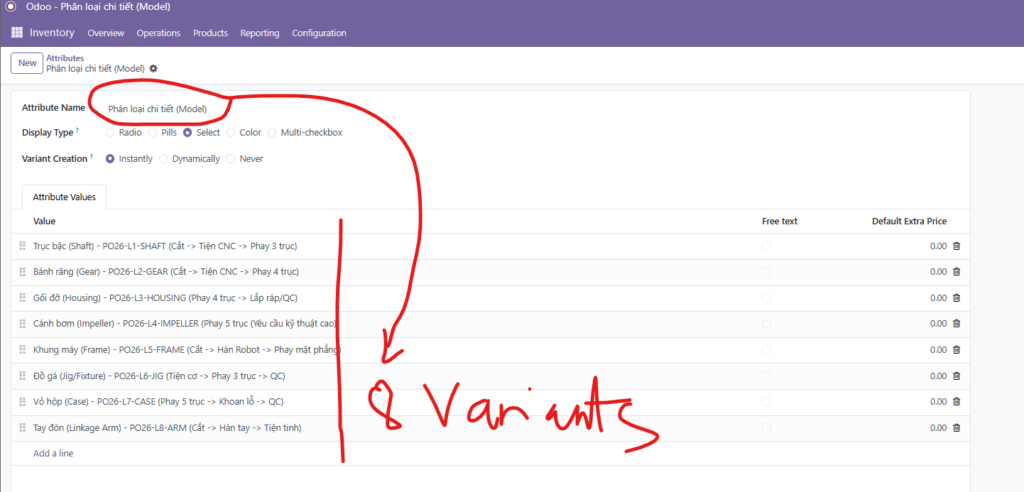Click the Attribute Name input field
The width and height of the screenshot is (1024, 492).
point(160,108)
